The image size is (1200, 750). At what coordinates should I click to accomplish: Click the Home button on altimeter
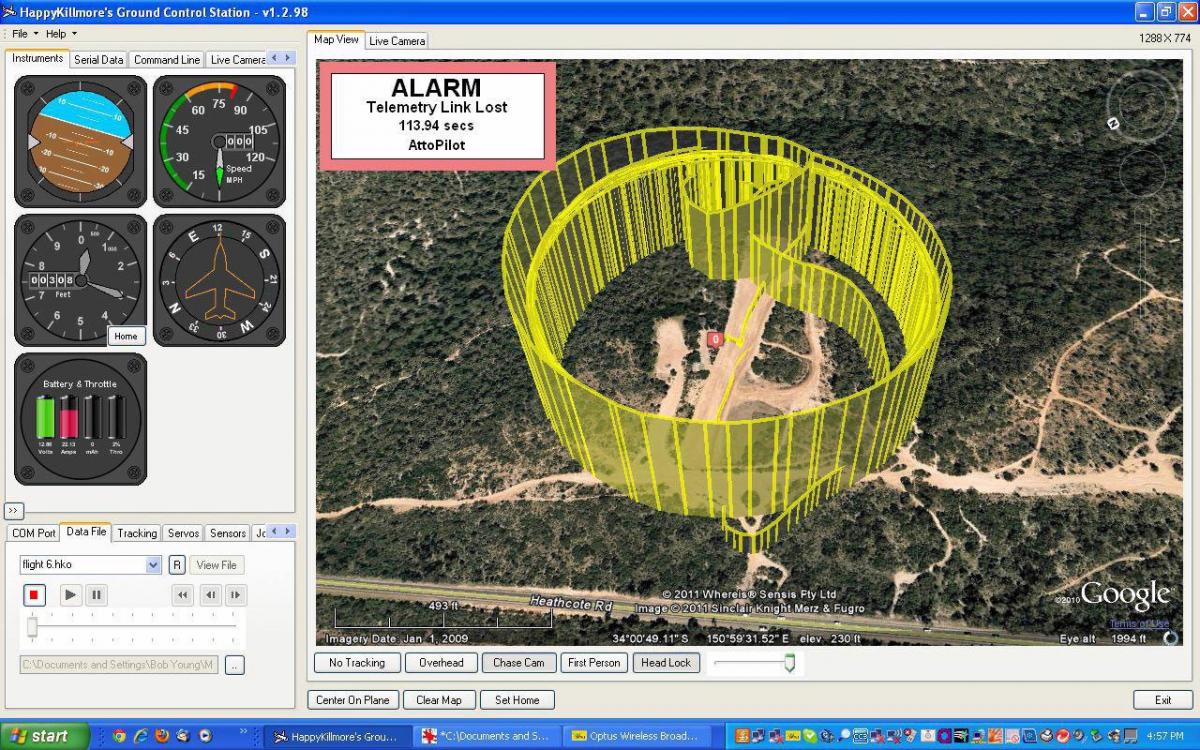tap(126, 336)
